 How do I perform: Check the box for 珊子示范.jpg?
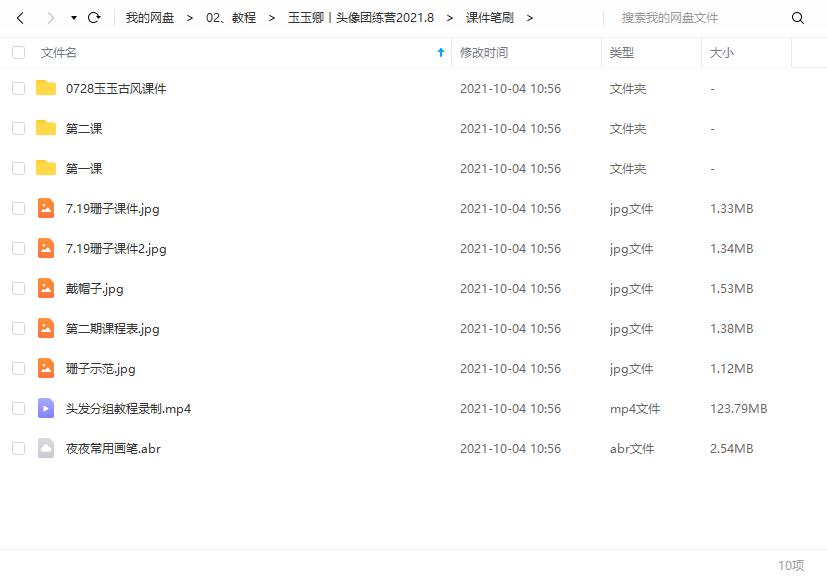(18, 369)
